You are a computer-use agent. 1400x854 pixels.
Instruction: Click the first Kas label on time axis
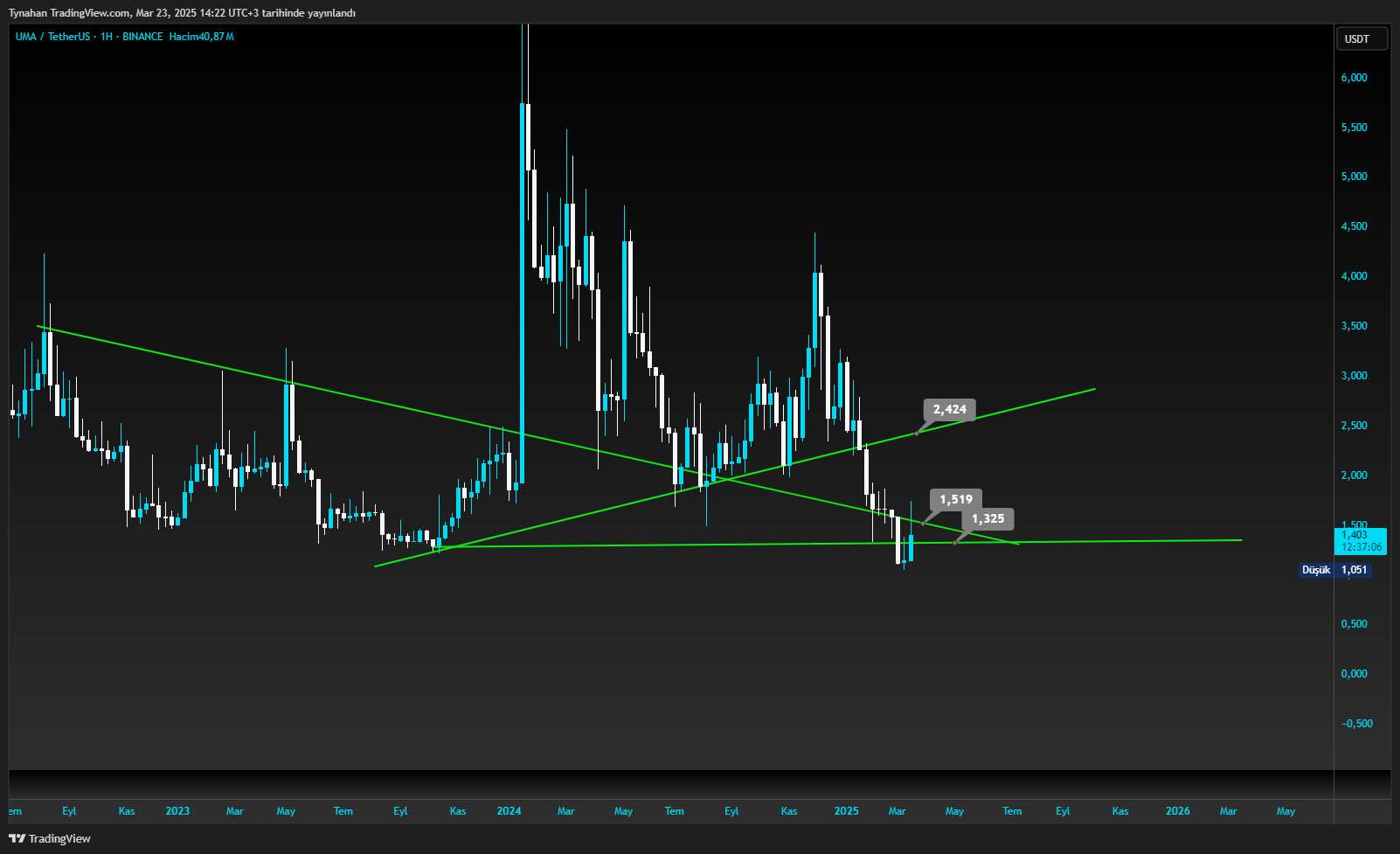pyautogui.click(x=127, y=811)
